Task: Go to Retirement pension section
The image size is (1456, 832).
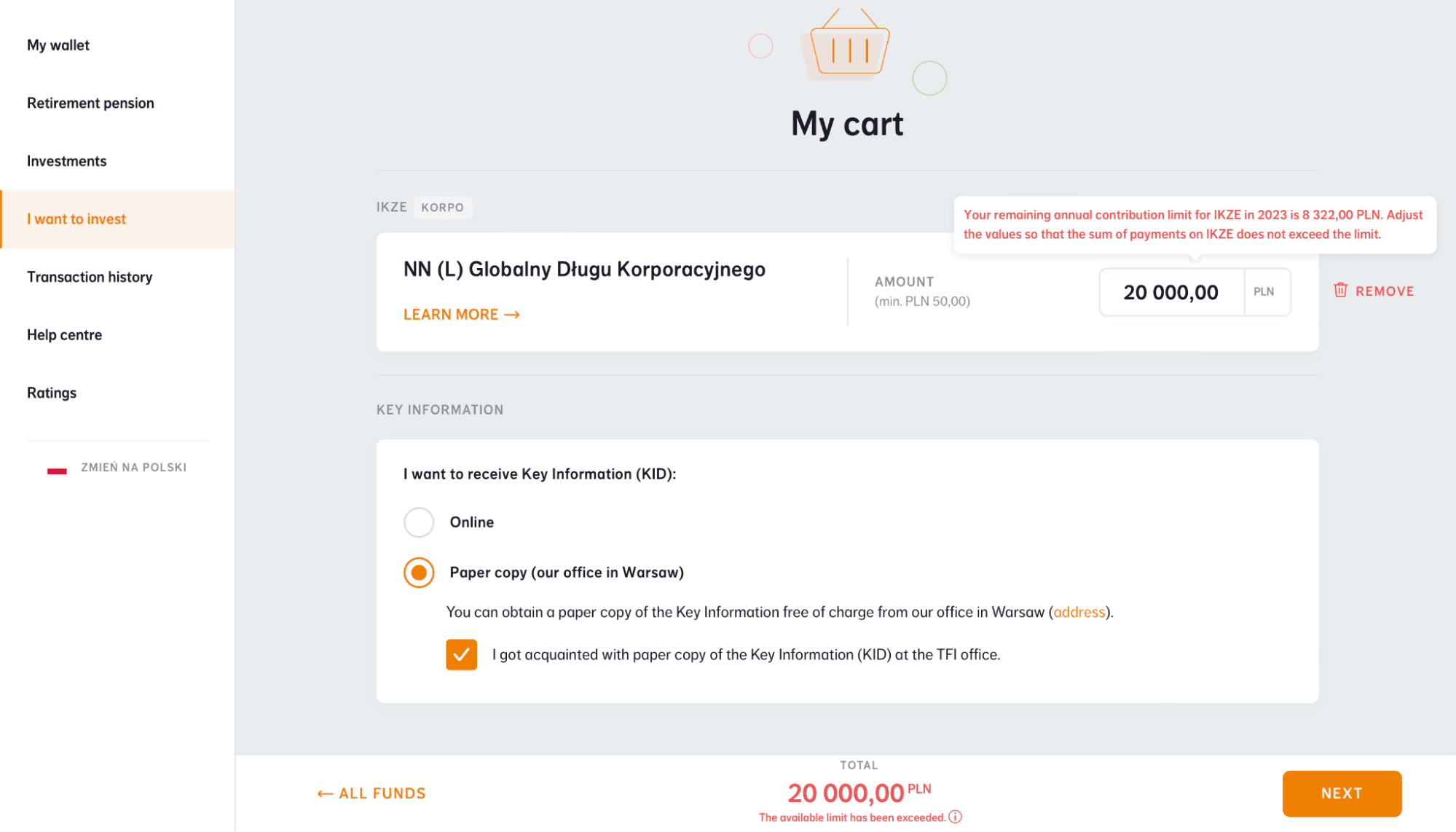Action: pos(90,103)
